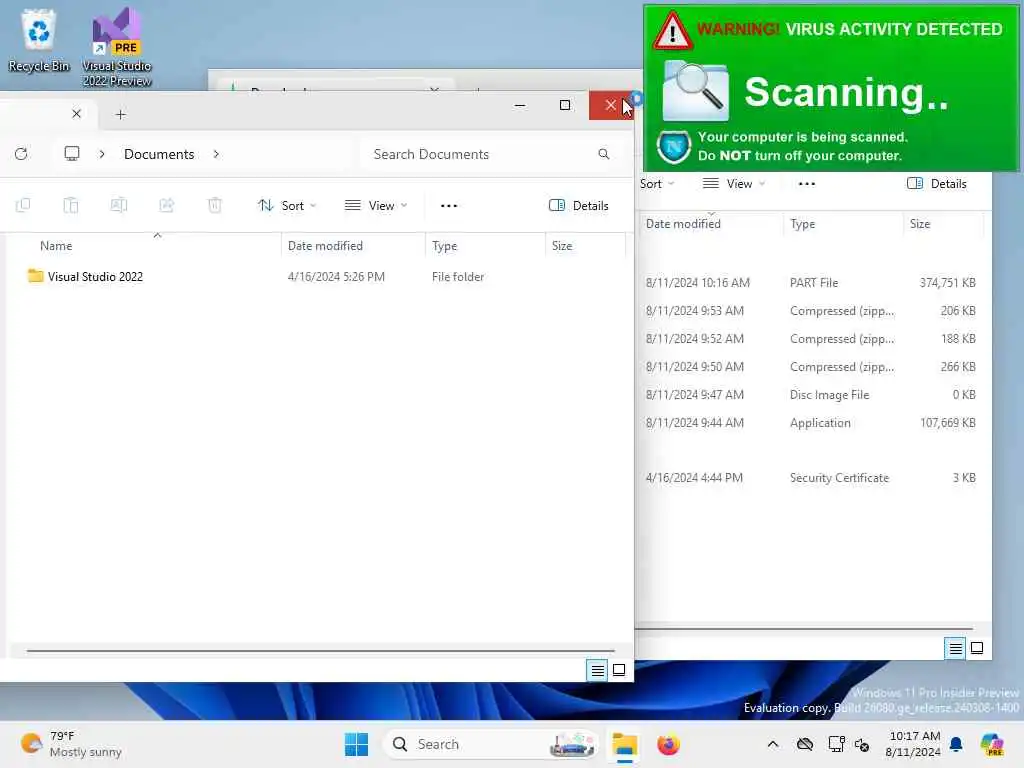Open the View dropdown in Documents window
The height and width of the screenshot is (768, 1024).
coord(376,206)
